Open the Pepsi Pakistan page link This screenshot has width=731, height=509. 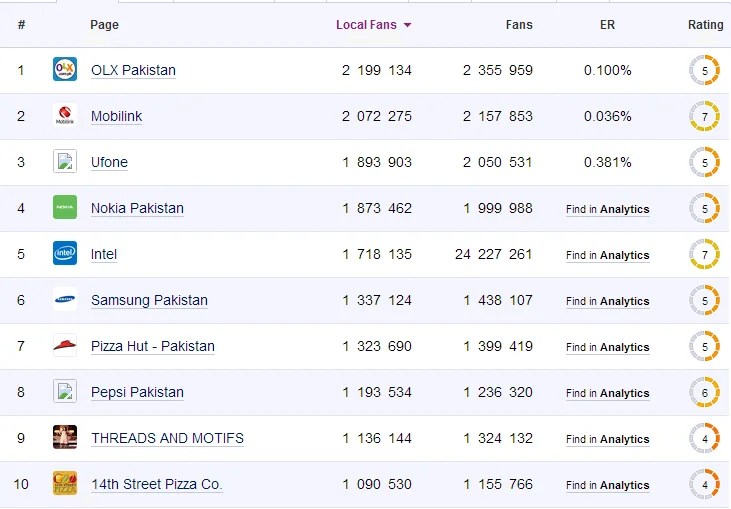tap(137, 392)
